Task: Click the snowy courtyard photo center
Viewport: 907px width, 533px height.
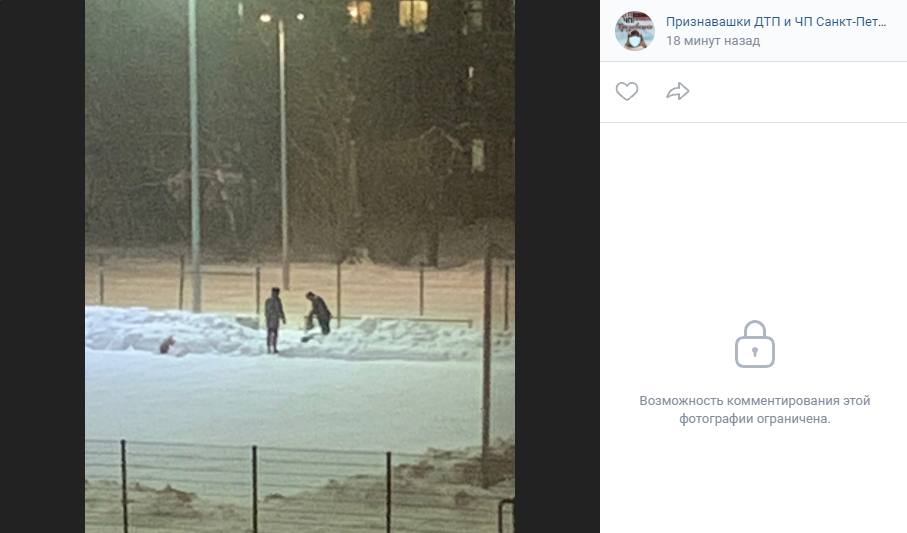Action: pyautogui.click(x=300, y=266)
